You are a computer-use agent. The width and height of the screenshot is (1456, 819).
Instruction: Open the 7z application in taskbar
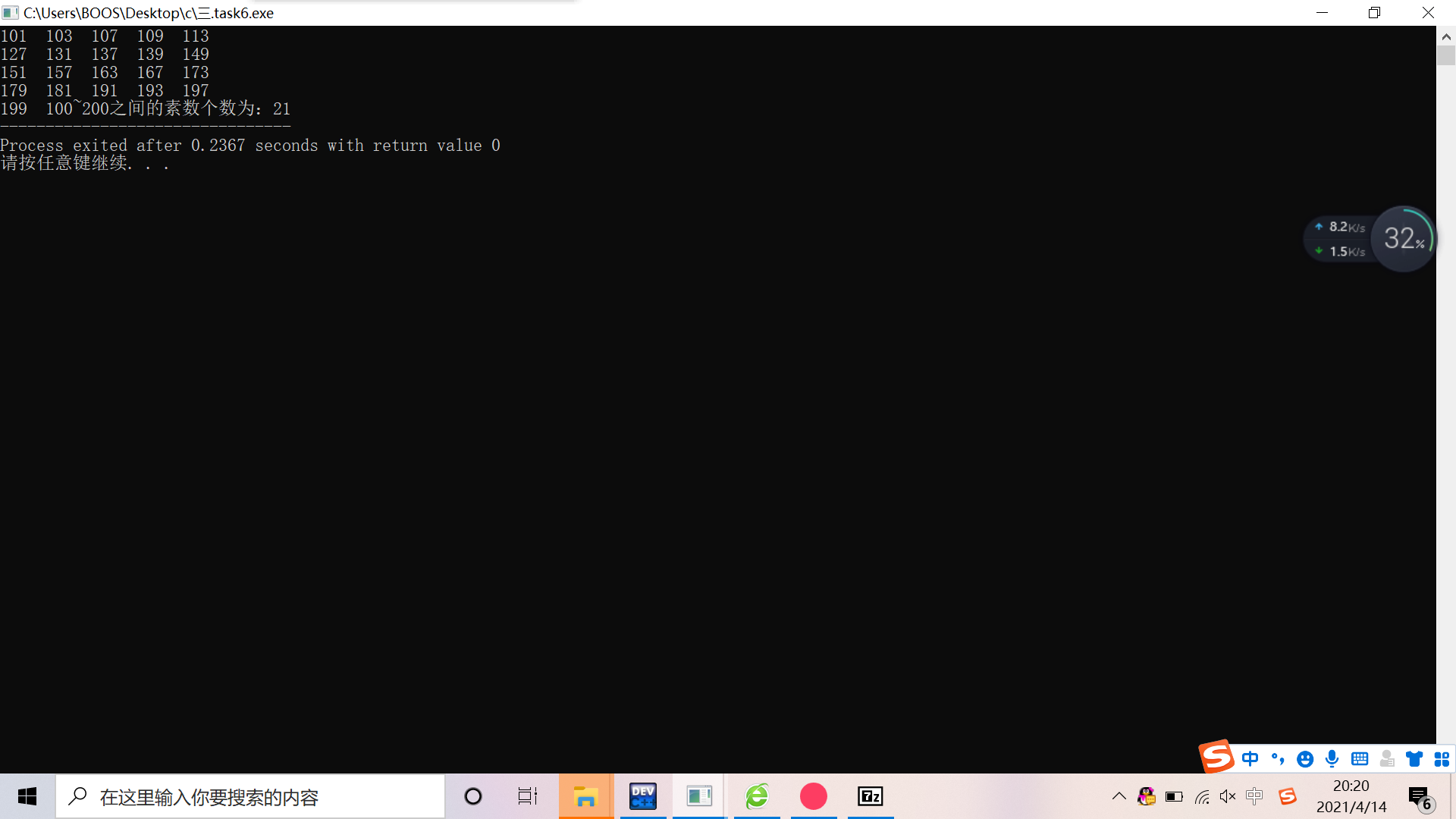point(870,796)
